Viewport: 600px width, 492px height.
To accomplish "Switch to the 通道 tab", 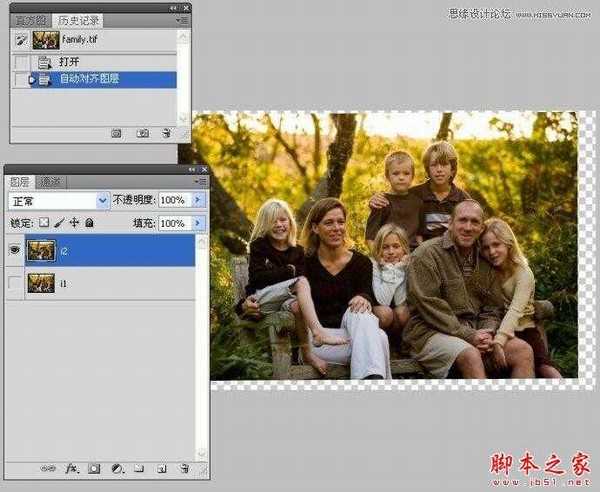I will (x=50, y=182).
